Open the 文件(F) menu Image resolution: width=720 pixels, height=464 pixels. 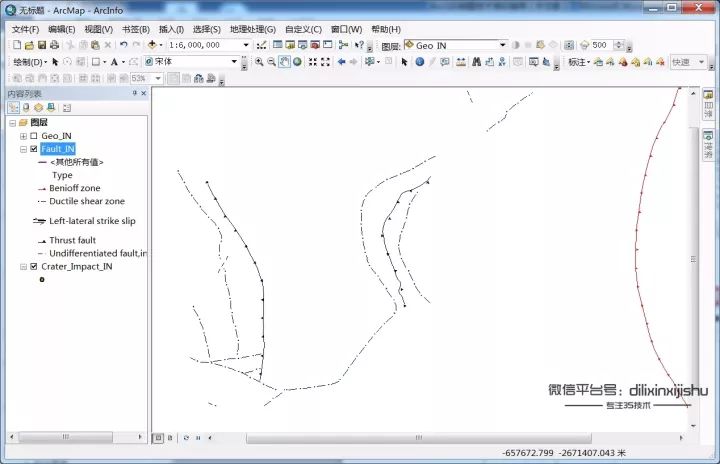25,29
